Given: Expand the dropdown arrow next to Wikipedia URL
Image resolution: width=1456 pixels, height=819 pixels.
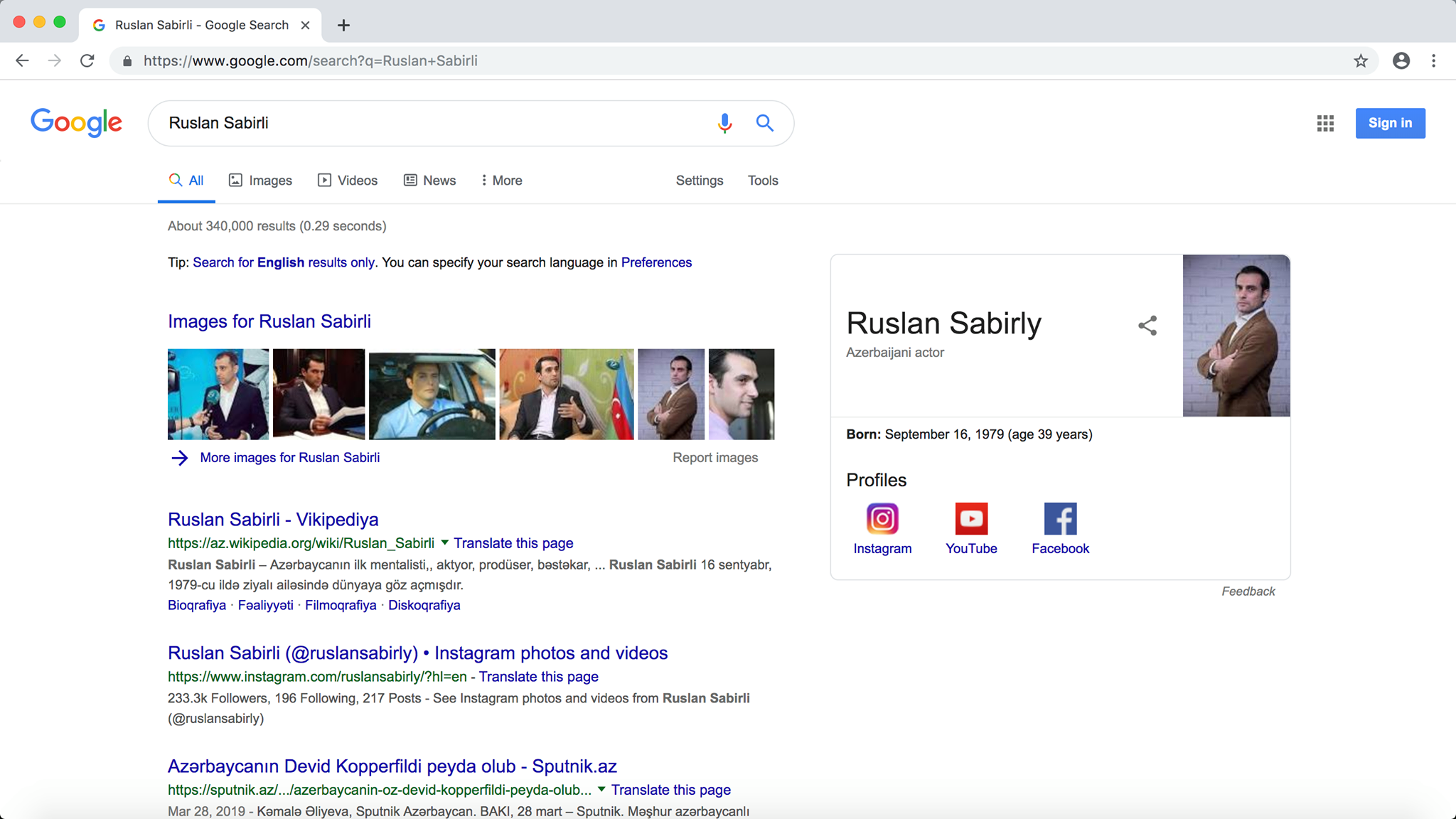Looking at the screenshot, I should [444, 542].
